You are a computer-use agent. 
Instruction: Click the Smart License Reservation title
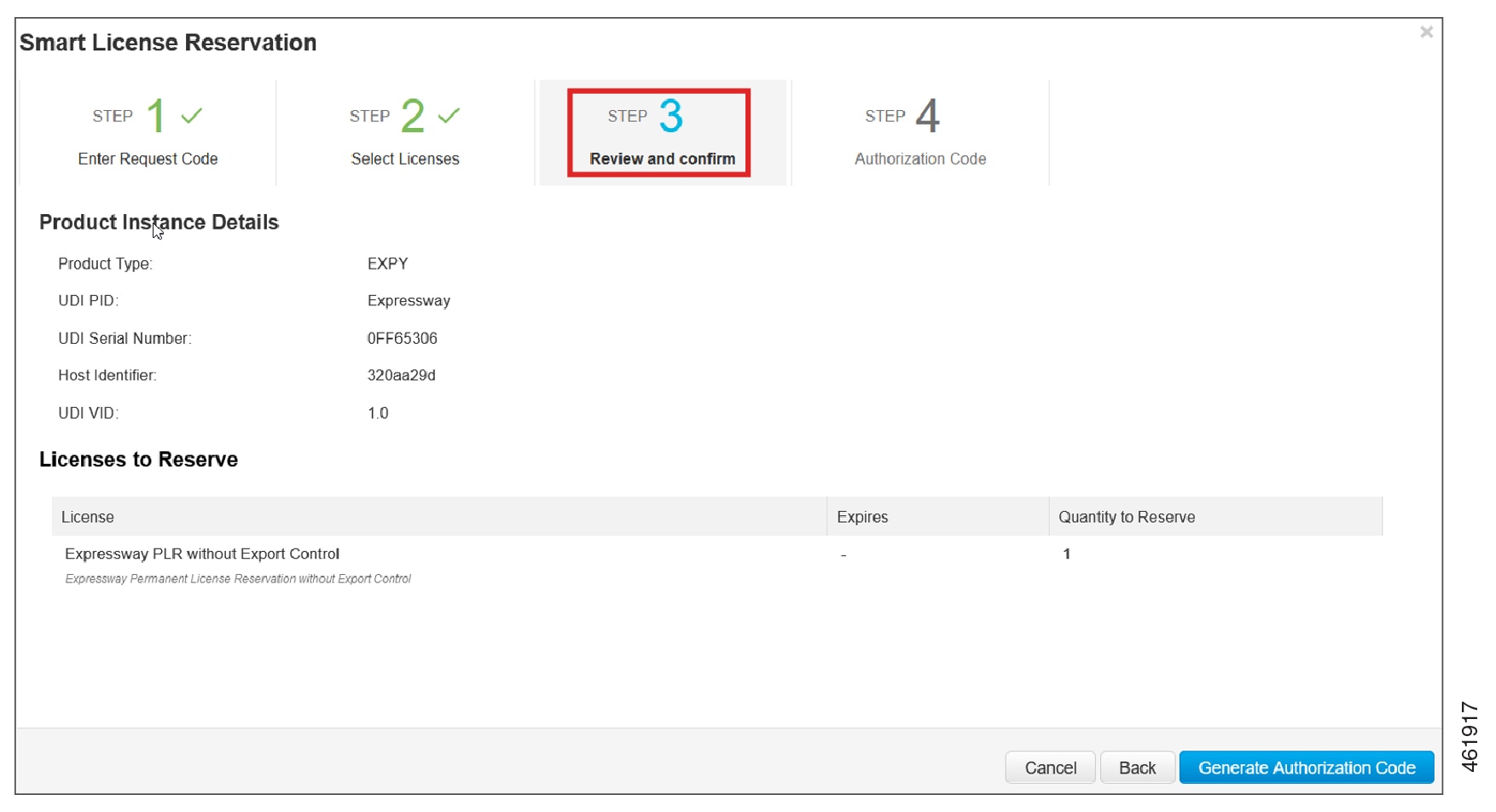click(168, 43)
